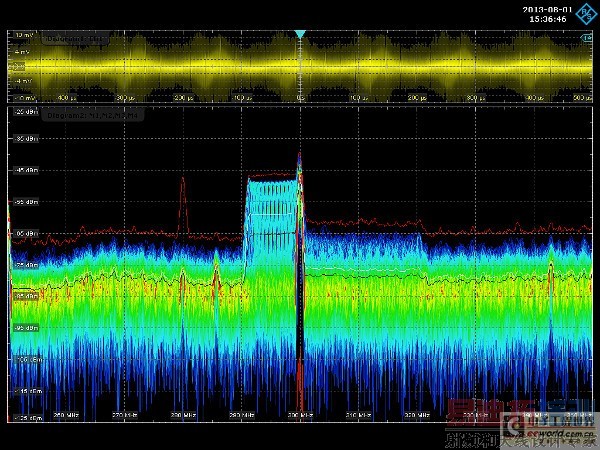Click the -55 dBm spectrum axis label
The width and height of the screenshot is (600, 450).
tap(26, 202)
